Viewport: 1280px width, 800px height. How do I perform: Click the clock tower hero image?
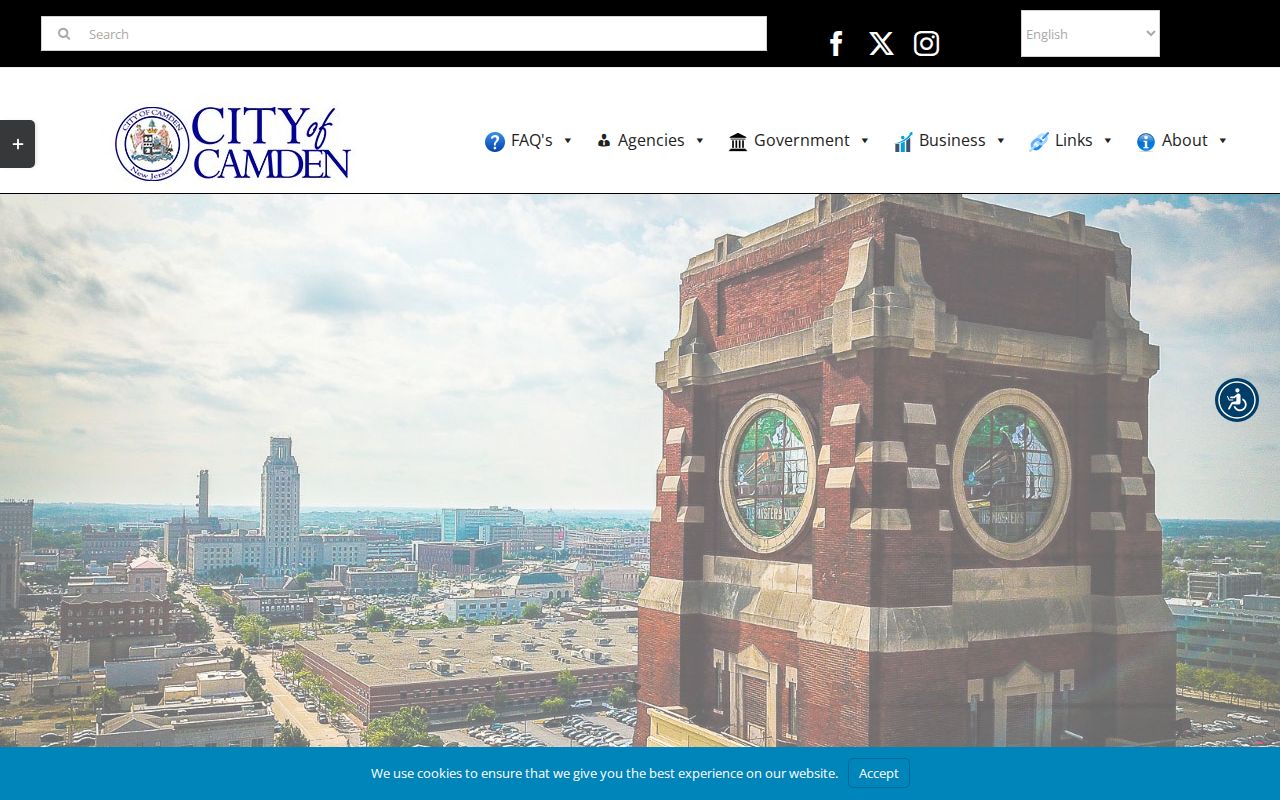tap(640, 470)
